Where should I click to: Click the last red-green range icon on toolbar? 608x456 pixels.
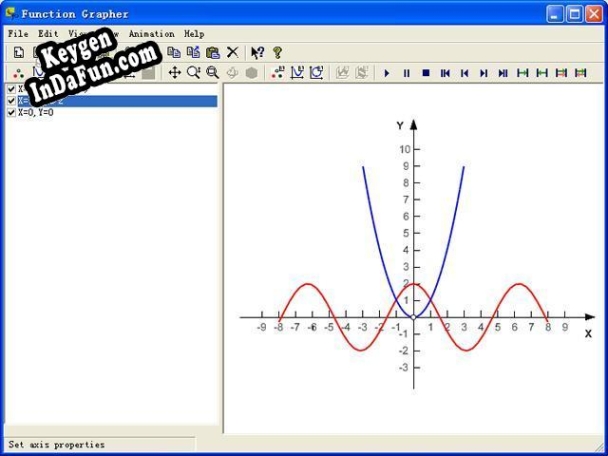[580, 73]
